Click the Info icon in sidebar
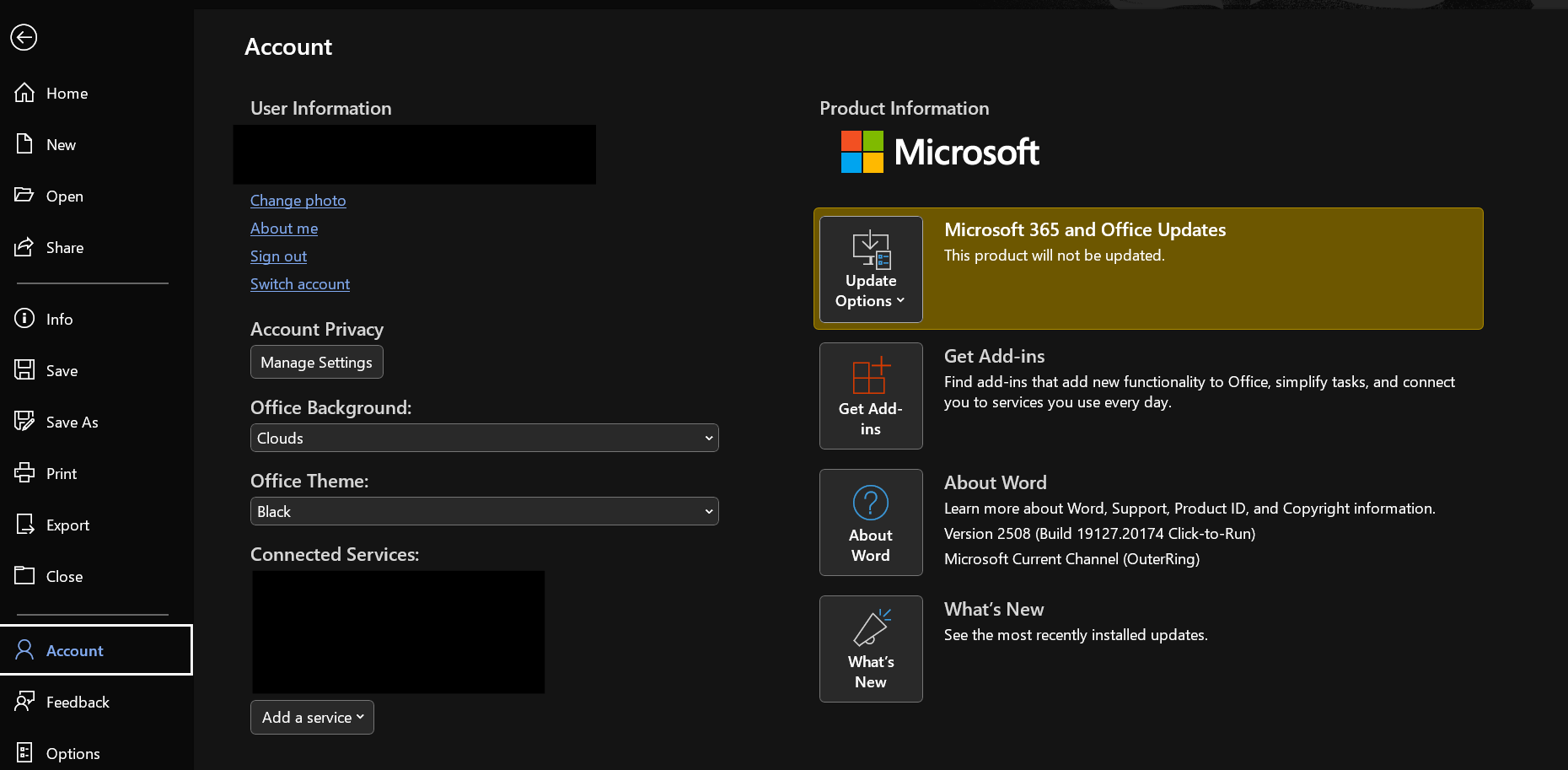 click(x=25, y=319)
